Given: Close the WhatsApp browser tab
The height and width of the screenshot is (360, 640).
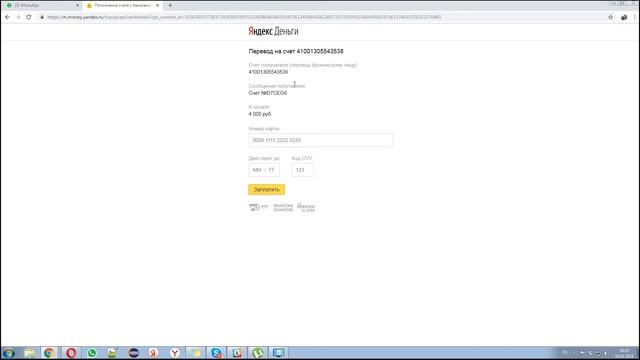Looking at the screenshot, I should pyautogui.click(x=78, y=5).
